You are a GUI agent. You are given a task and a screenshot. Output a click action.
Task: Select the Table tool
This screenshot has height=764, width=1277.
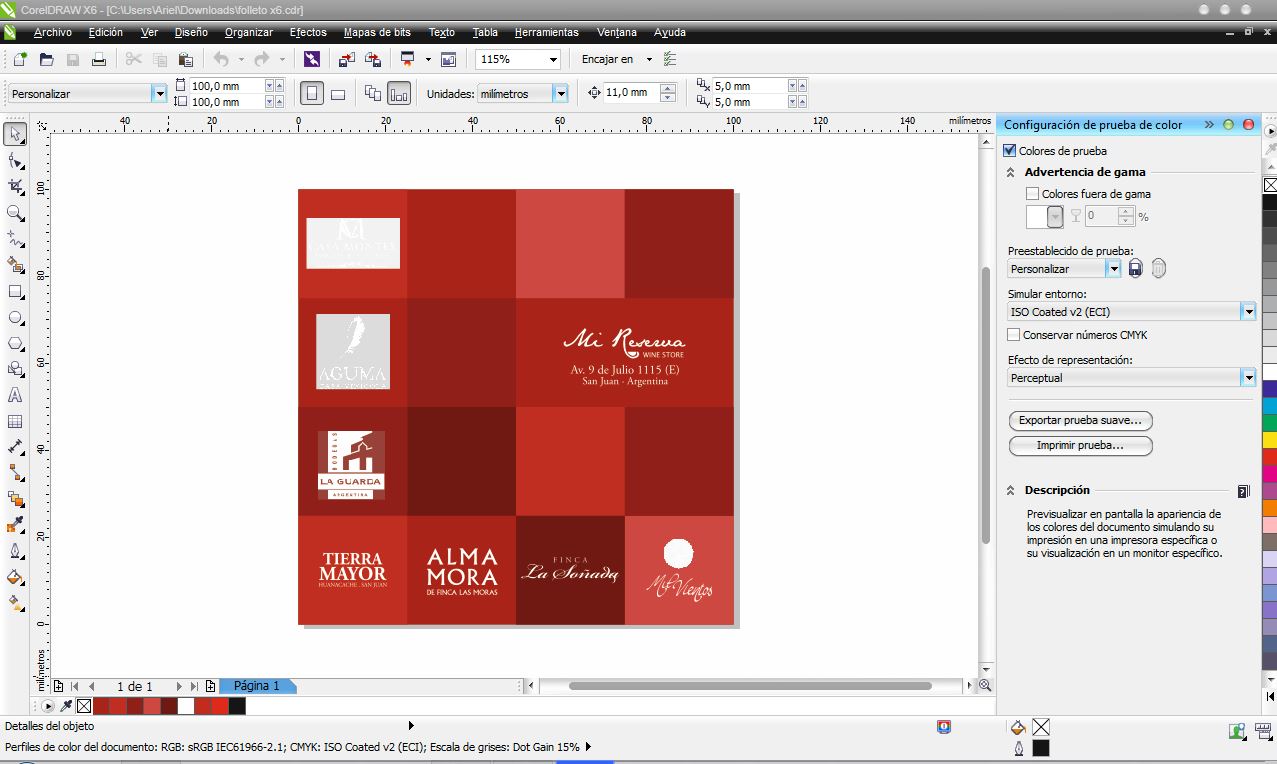coord(15,421)
